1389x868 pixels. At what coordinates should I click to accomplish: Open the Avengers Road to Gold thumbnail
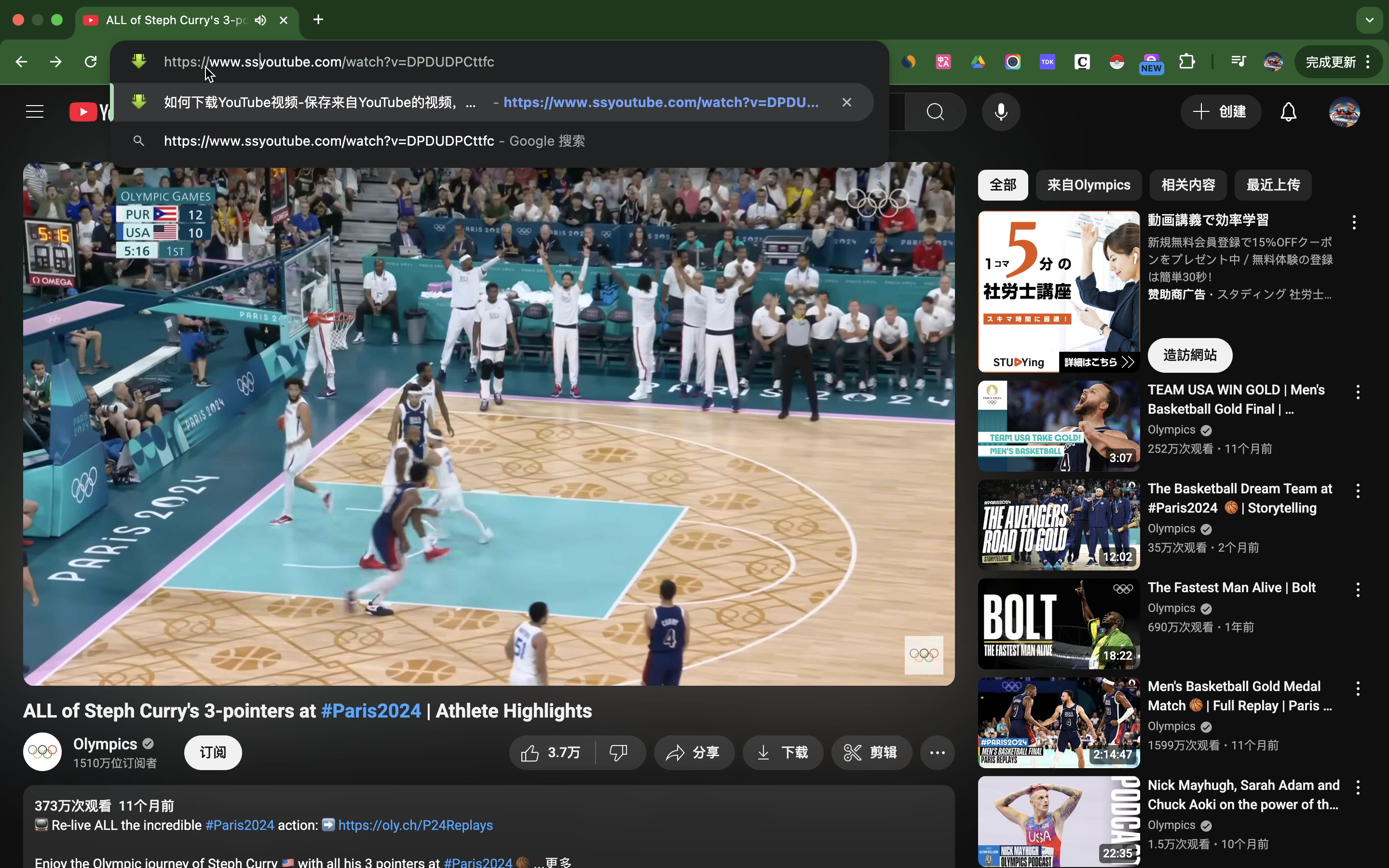[1059, 525]
